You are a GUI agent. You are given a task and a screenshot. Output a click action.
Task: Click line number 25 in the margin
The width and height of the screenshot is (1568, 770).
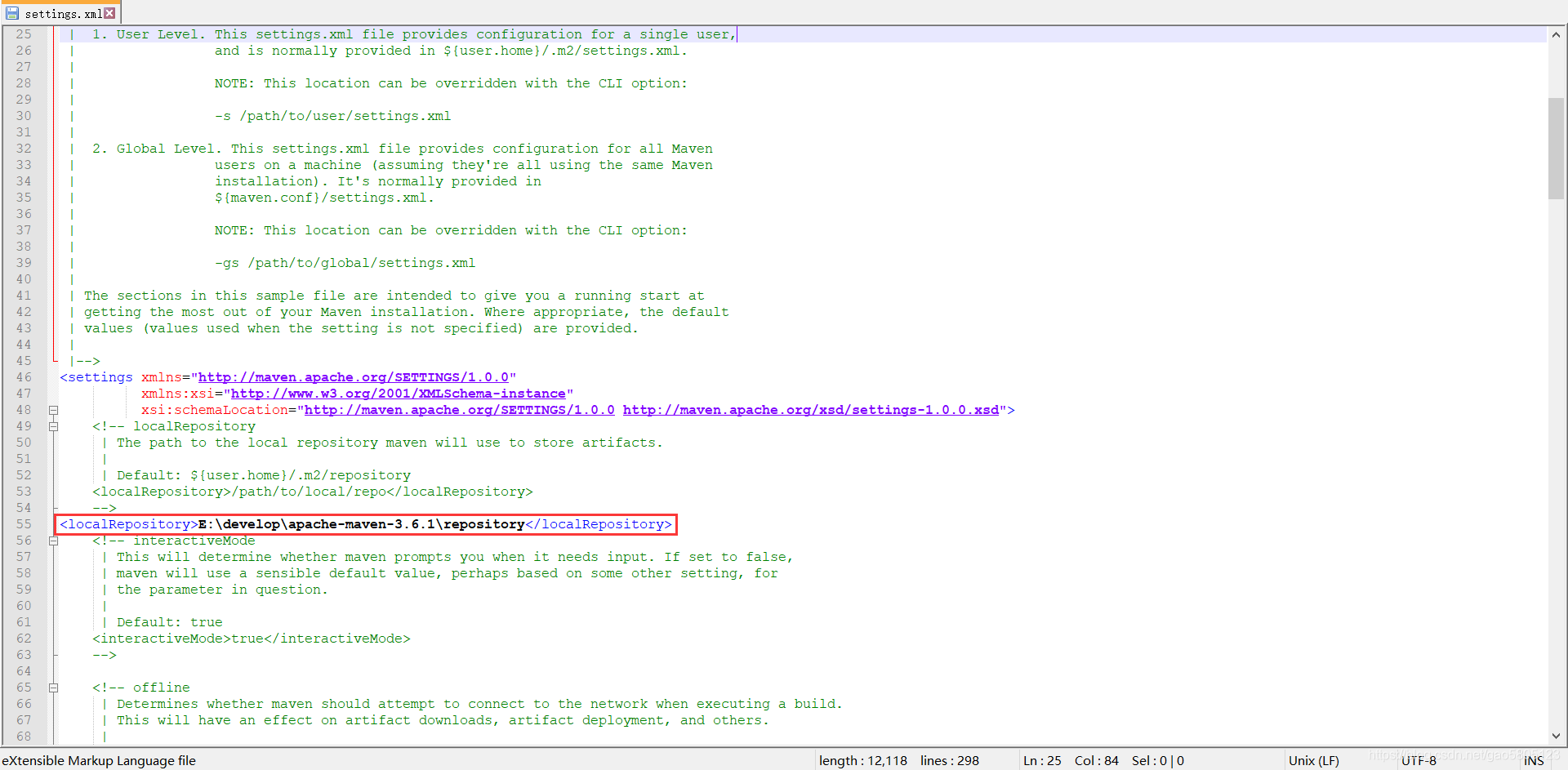pos(24,34)
